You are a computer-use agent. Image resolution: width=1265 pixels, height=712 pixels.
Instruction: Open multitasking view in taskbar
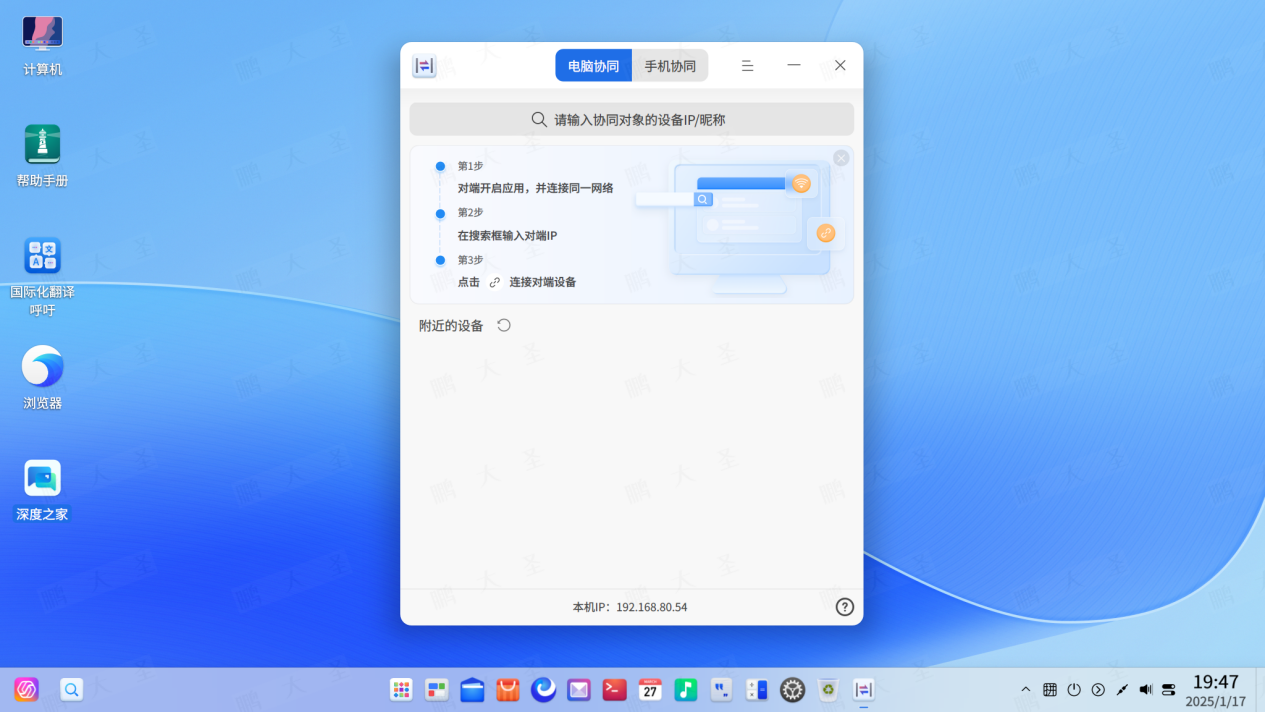coord(437,689)
